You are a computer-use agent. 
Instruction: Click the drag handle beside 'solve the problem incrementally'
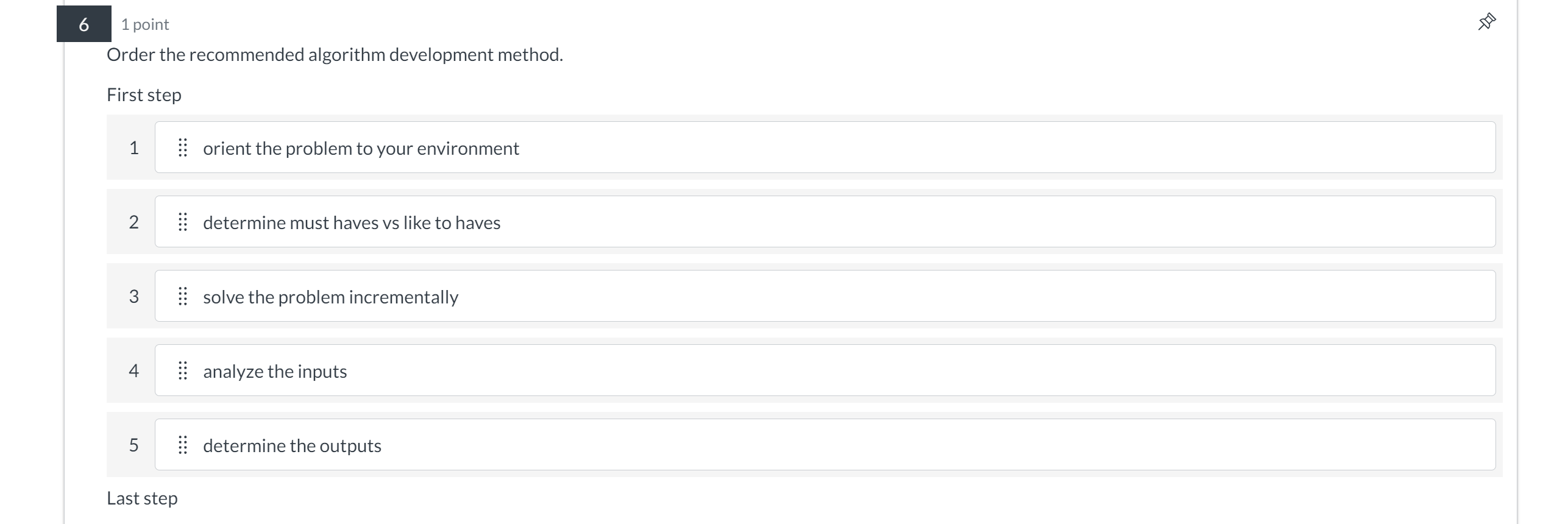(183, 297)
